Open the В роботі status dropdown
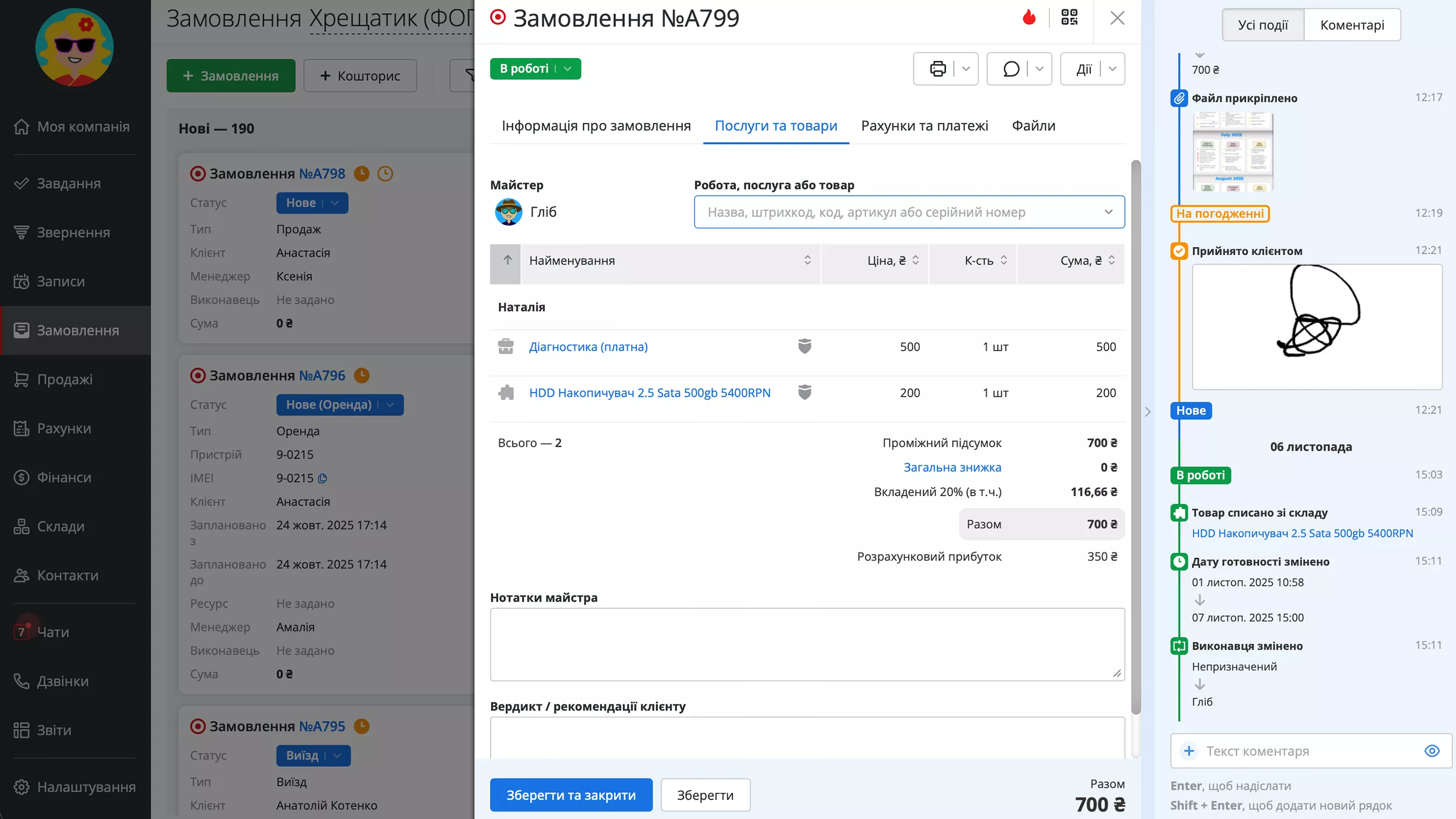 [x=567, y=69]
